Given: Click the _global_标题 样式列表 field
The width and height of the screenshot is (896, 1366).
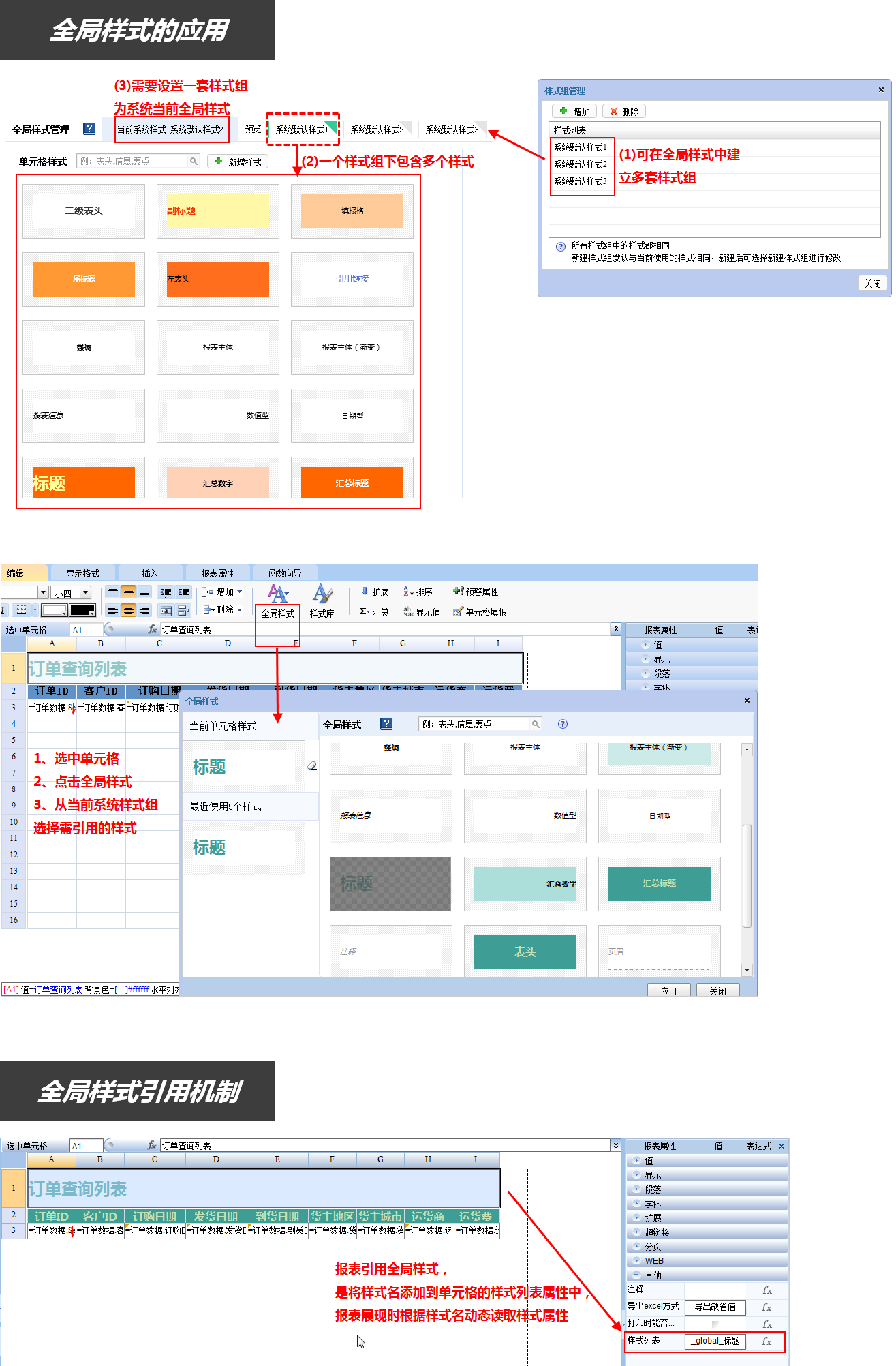Looking at the screenshot, I should pyautogui.click(x=715, y=1341).
